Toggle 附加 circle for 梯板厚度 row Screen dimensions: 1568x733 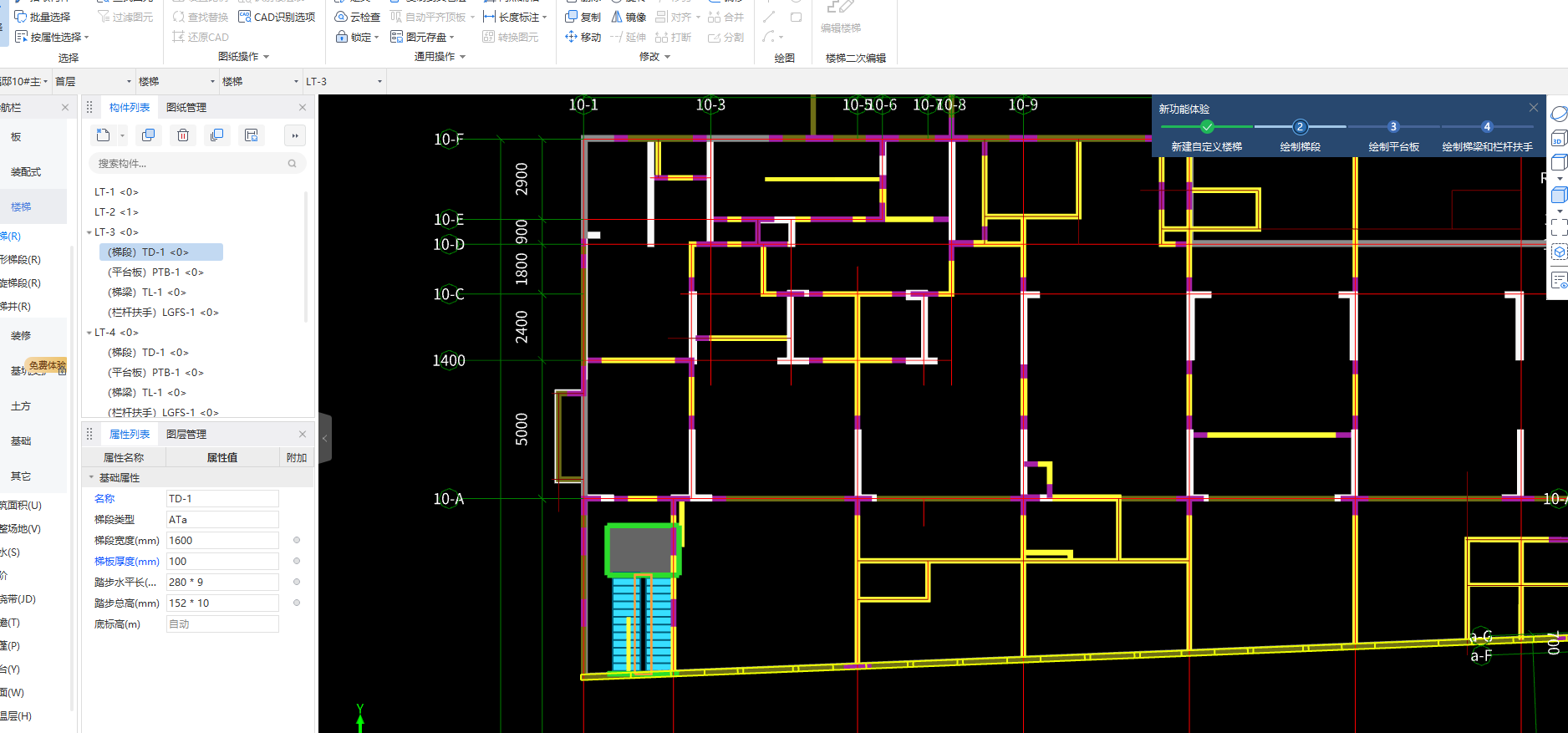pyautogui.click(x=297, y=561)
